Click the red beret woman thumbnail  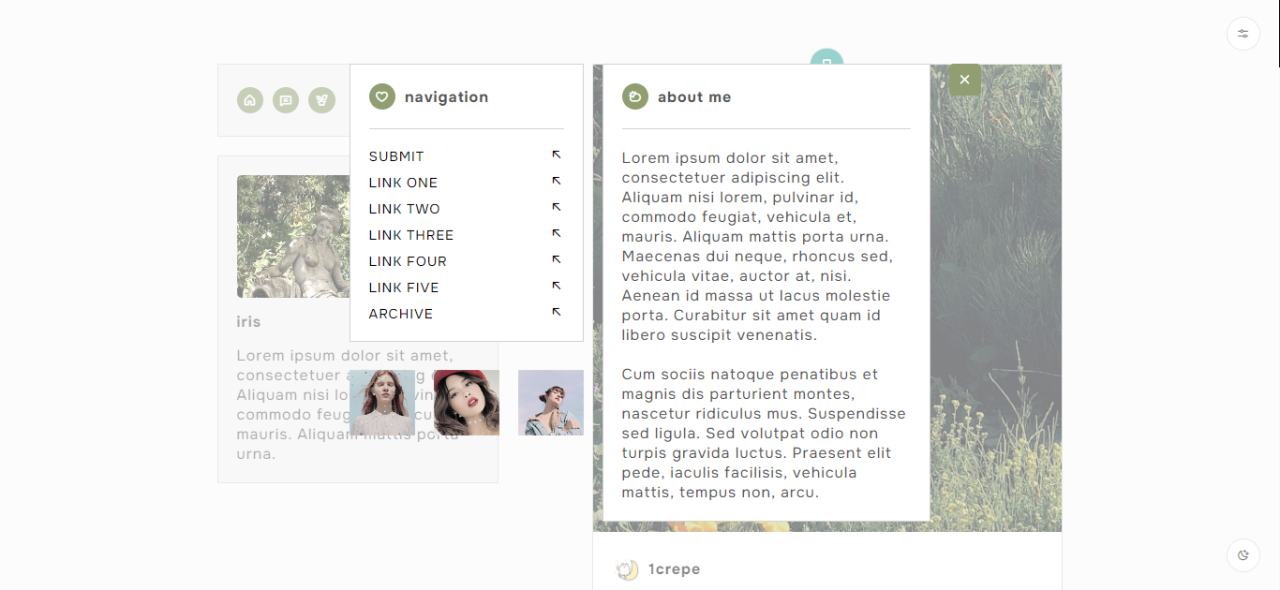(466, 403)
